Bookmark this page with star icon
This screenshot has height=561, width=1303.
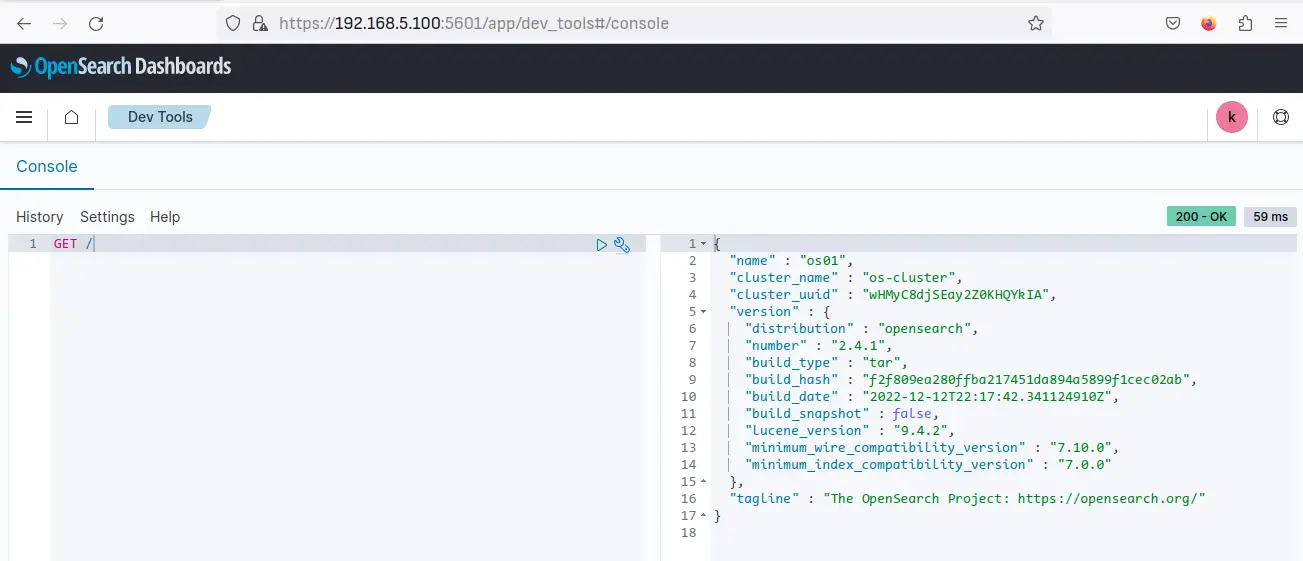pyautogui.click(x=1036, y=23)
